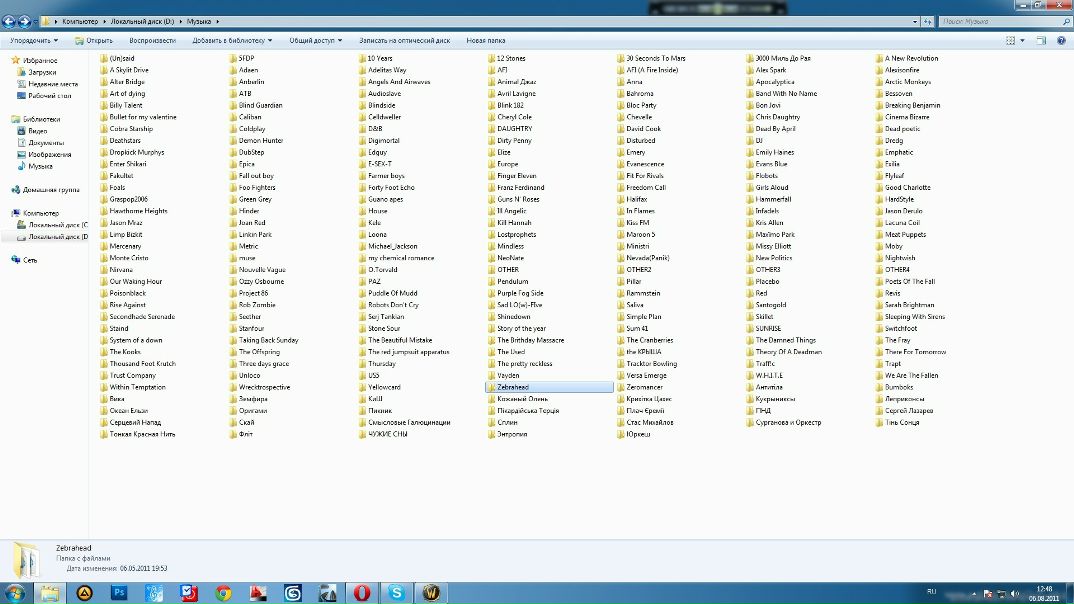
Task: Open Windows Explorer from taskbar
Action: (49, 593)
